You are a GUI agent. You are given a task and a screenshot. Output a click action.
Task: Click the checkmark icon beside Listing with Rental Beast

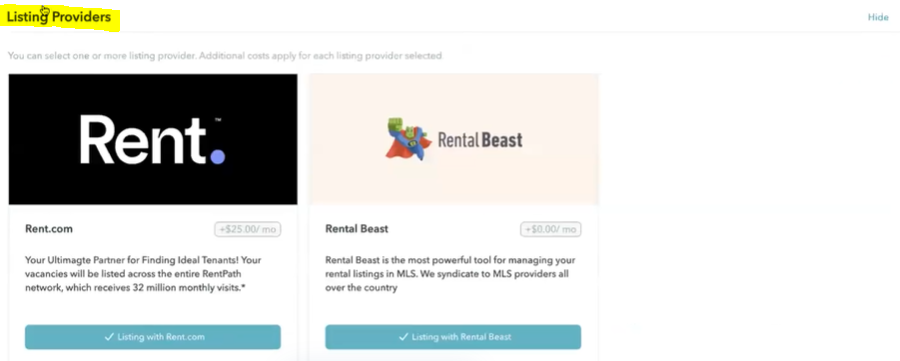[x=404, y=337]
